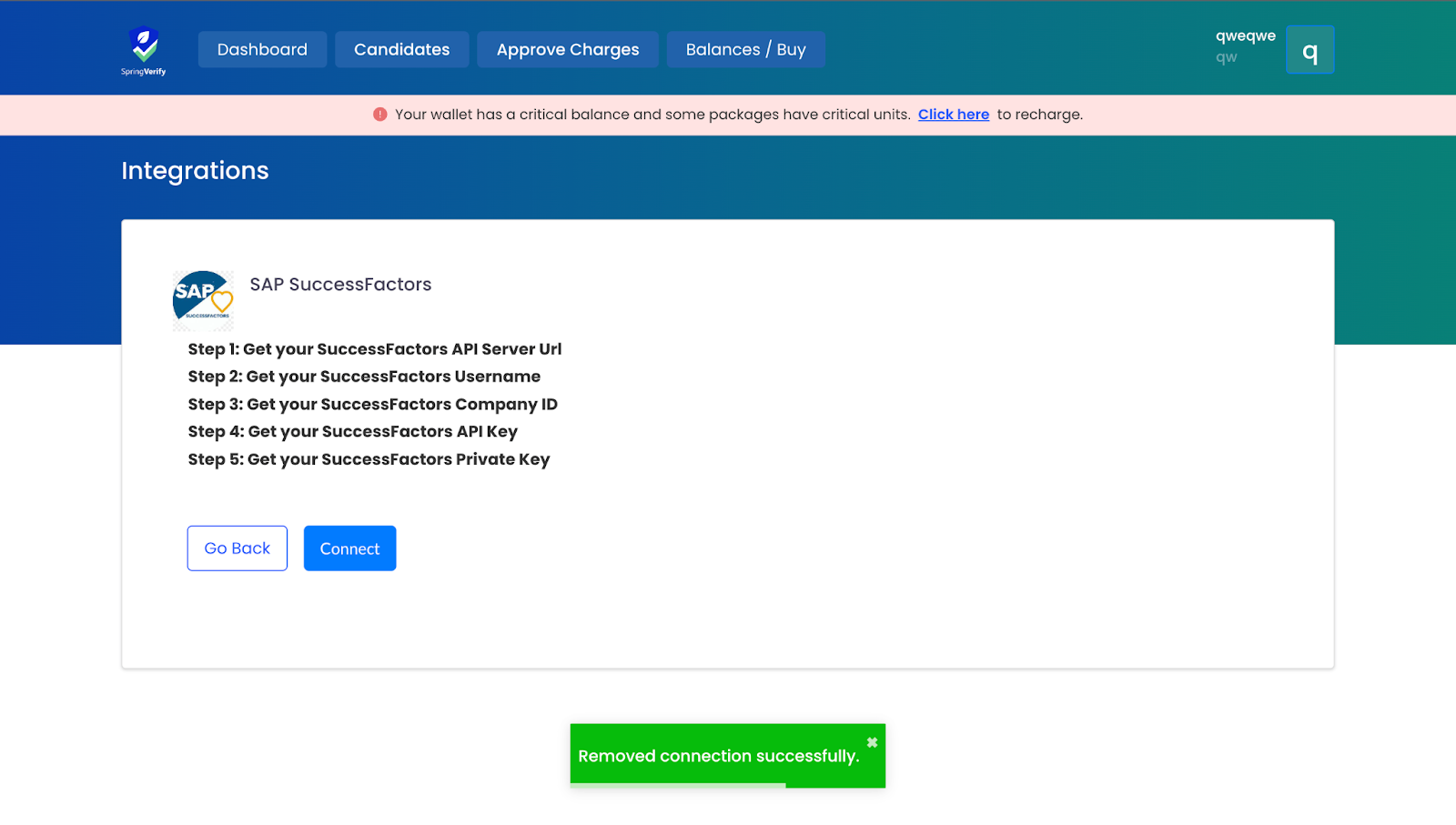Go to the Candidates page
Image resolution: width=1456 pixels, height=825 pixels.
click(401, 49)
